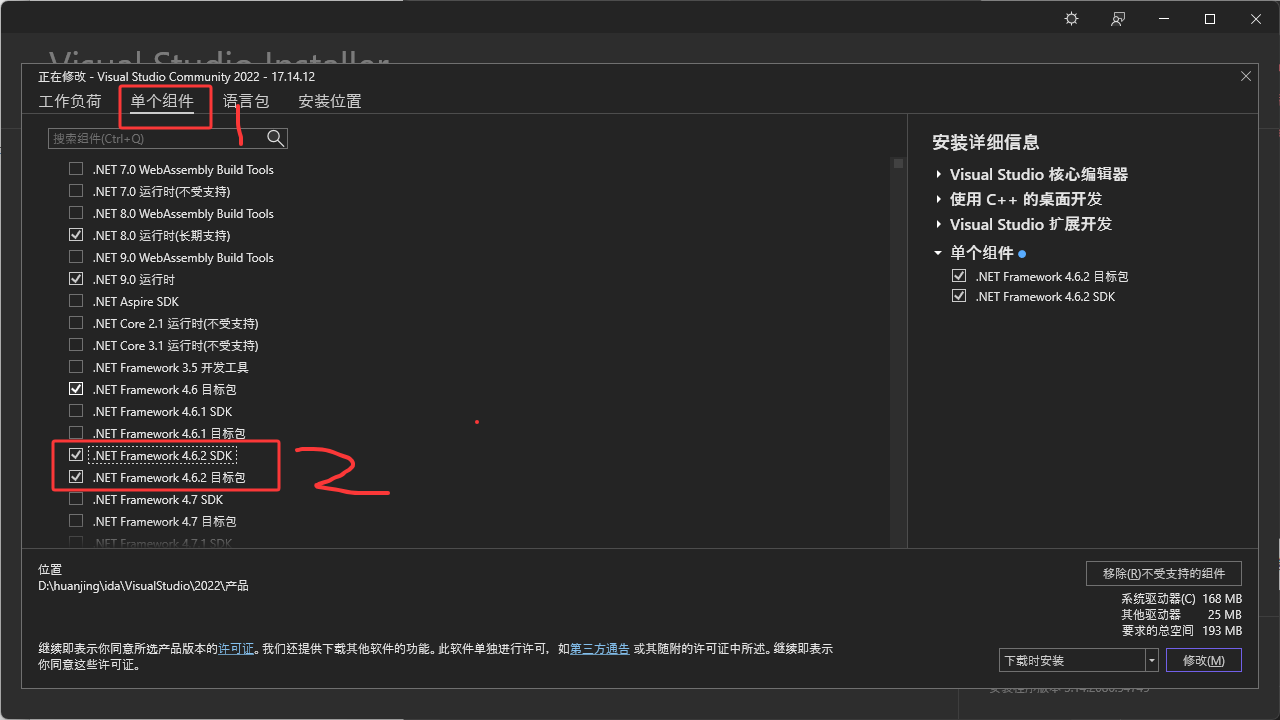Check .NET 9.0 WebAssembly Build Tools
Image resolution: width=1280 pixels, height=720 pixels.
pos(76,257)
